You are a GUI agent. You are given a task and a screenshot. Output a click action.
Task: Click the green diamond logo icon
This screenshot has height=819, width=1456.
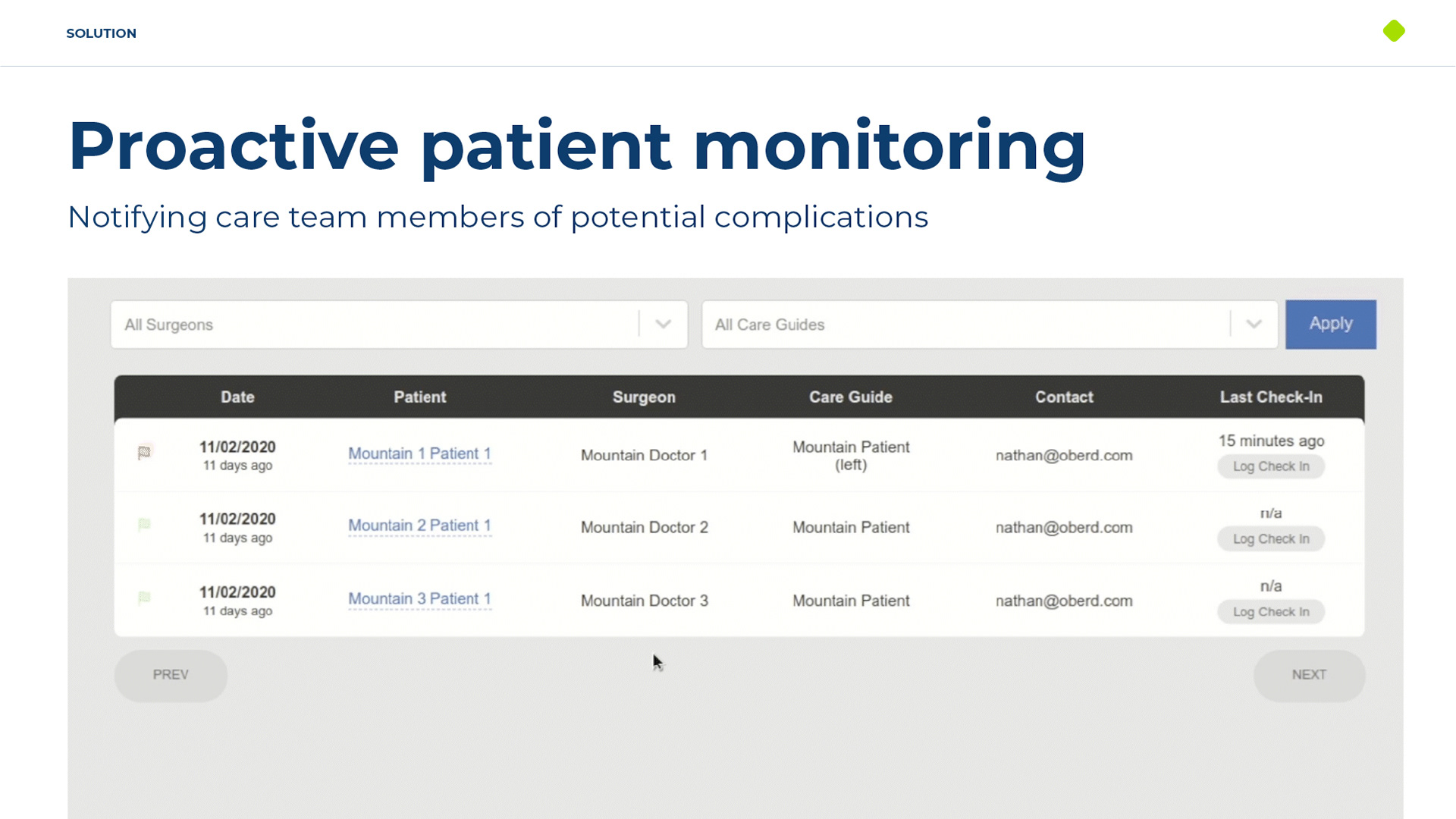(x=1394, y=31)
